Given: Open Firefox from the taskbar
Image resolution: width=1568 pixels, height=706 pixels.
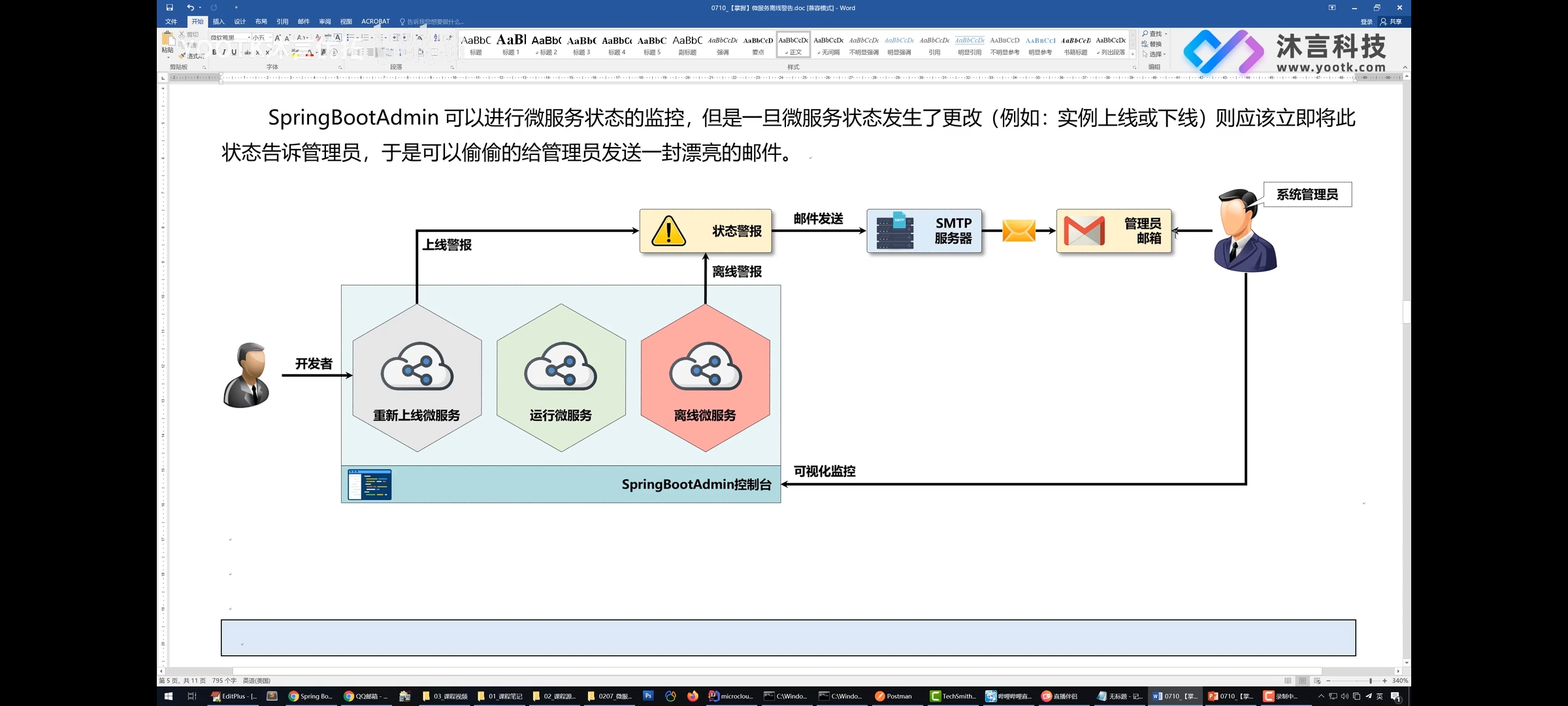Looking at the screenshot, I should click(x=693, y=696).
